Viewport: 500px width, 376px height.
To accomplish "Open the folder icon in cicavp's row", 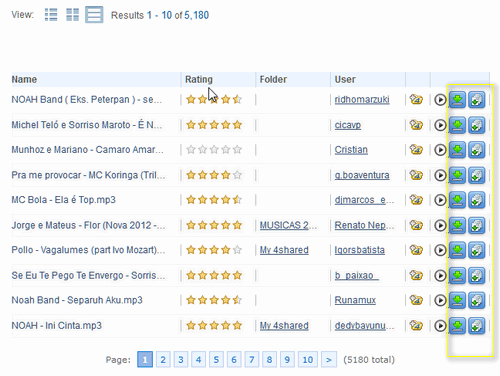I will [x=416, y=125].
